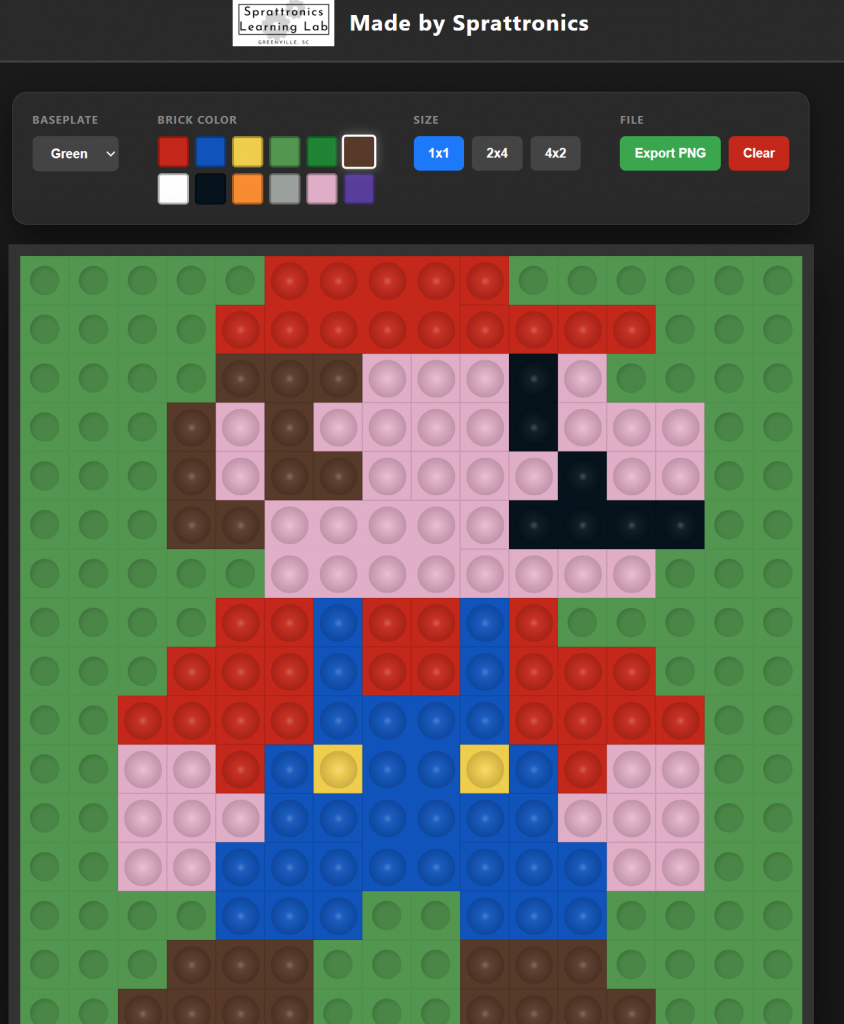Select the red brick color swatch
This screenshot has height=1024, width=844.
[173, 152]
